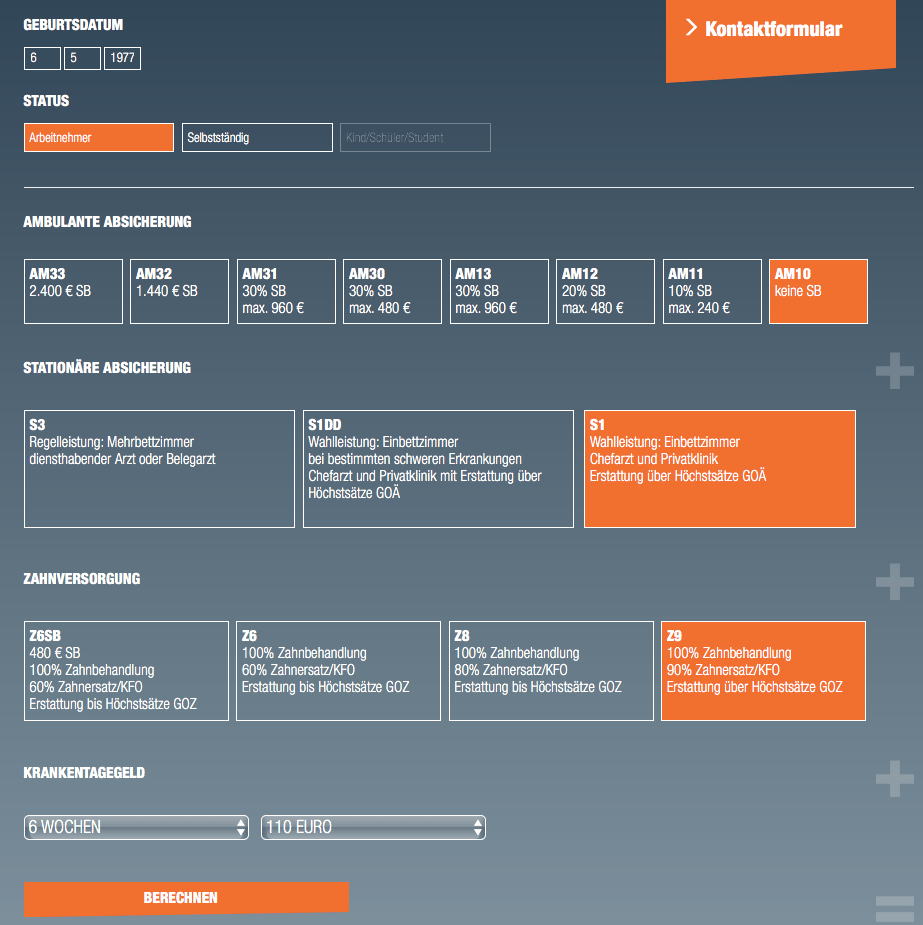Select Selbstständig status
Image resolution: width=923 pixels, height=925 pixels.
[257, 137]
